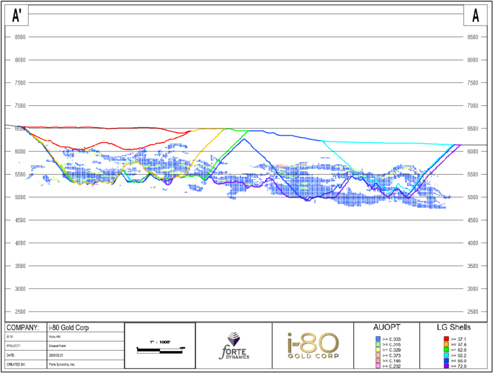
Task: Click the left axis 2500 label
Action: pos(20,312)
